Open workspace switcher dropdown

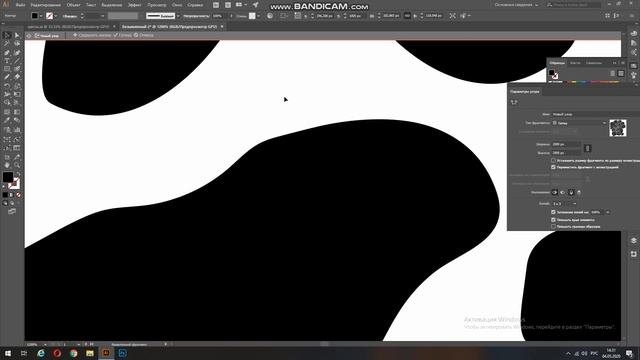tap(516, 5)
